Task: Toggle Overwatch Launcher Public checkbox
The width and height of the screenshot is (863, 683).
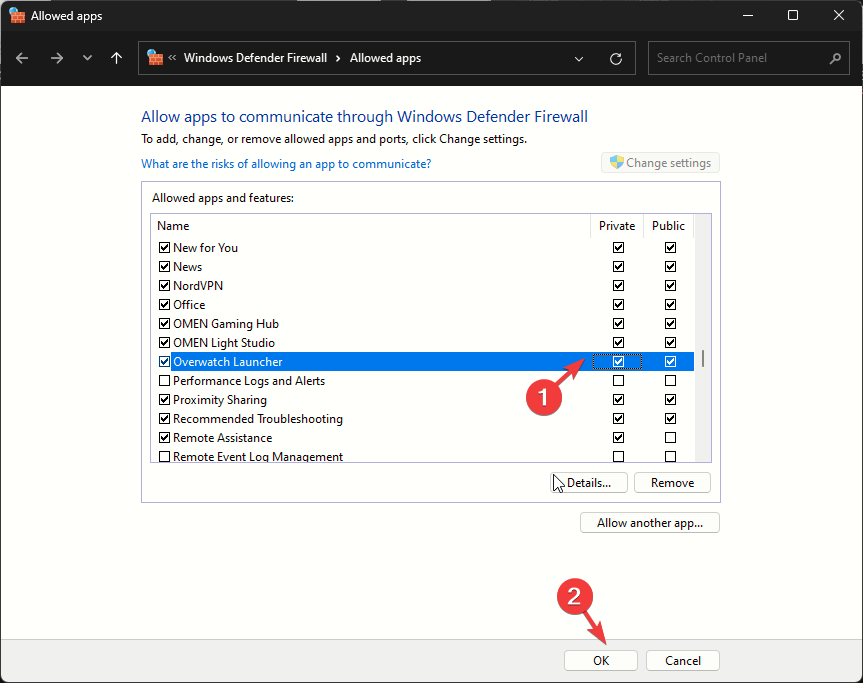Action: (670, 362)
